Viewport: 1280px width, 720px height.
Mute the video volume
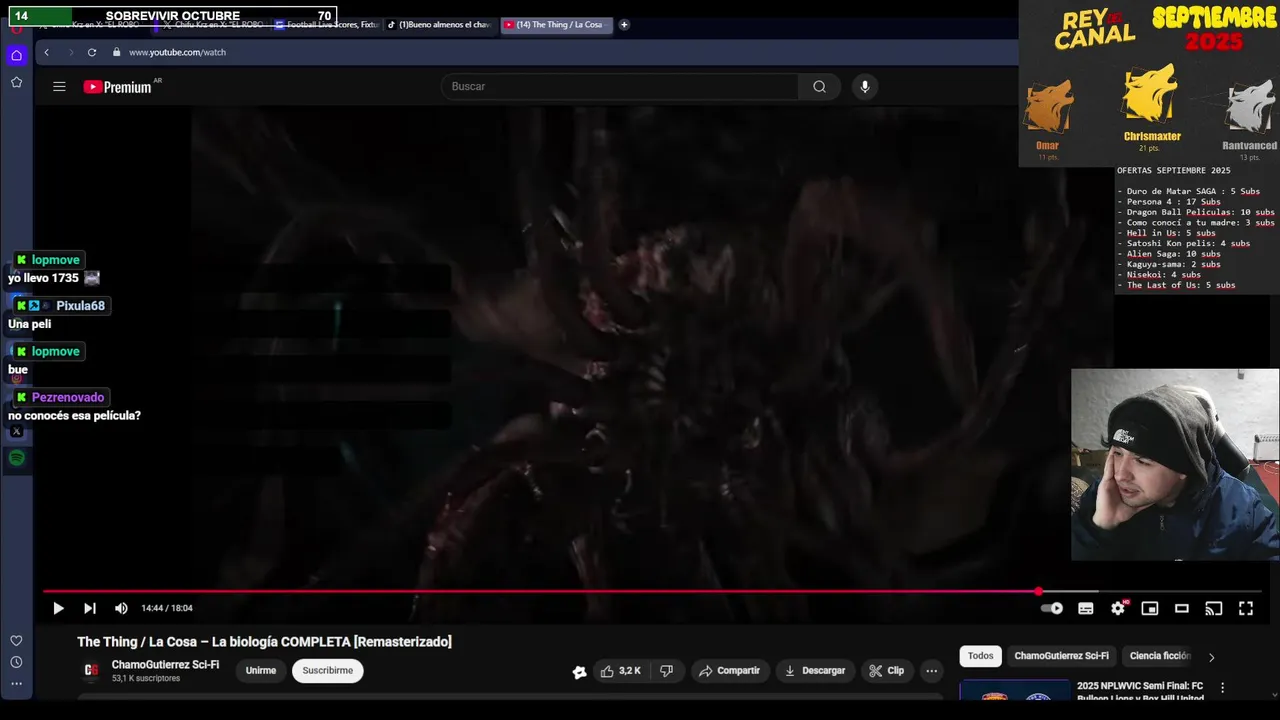(121, 608)
